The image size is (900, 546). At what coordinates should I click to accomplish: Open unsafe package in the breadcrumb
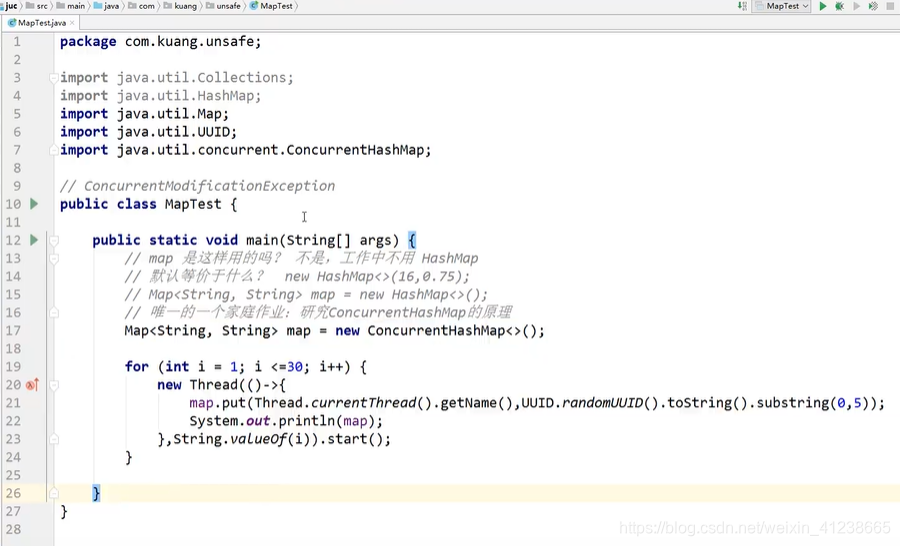tap(228, 6)
